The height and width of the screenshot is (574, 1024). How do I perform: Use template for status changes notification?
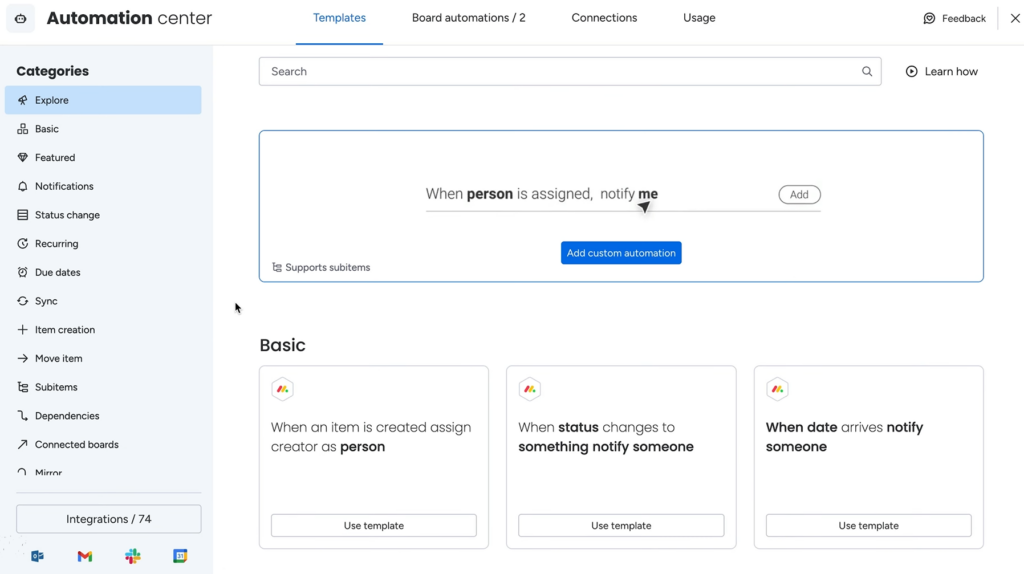tap(621, 526)
